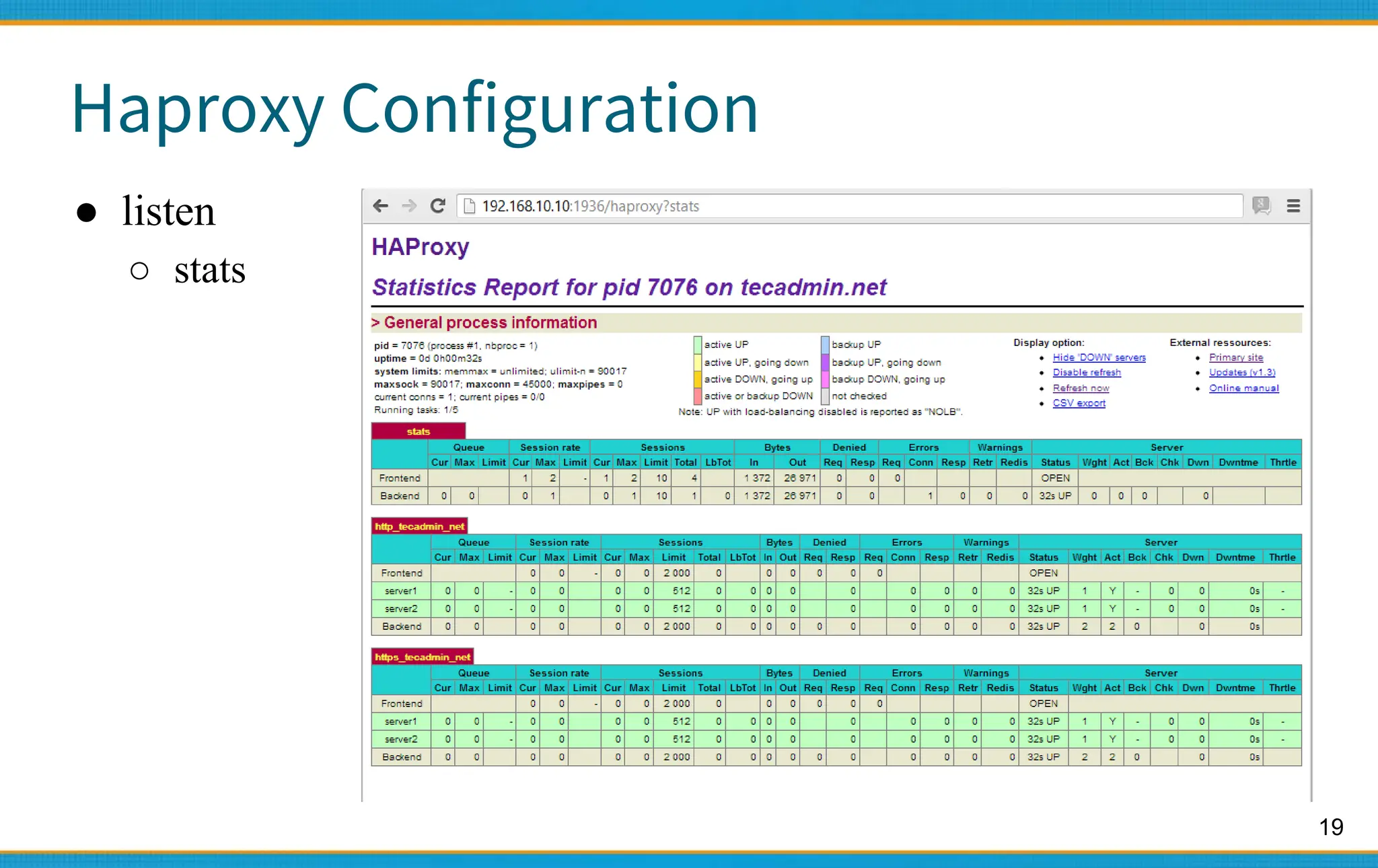The height and width of the screenshot is (868, 1378).
Task: Open the CSV export link
Action: click(1079, 403)
